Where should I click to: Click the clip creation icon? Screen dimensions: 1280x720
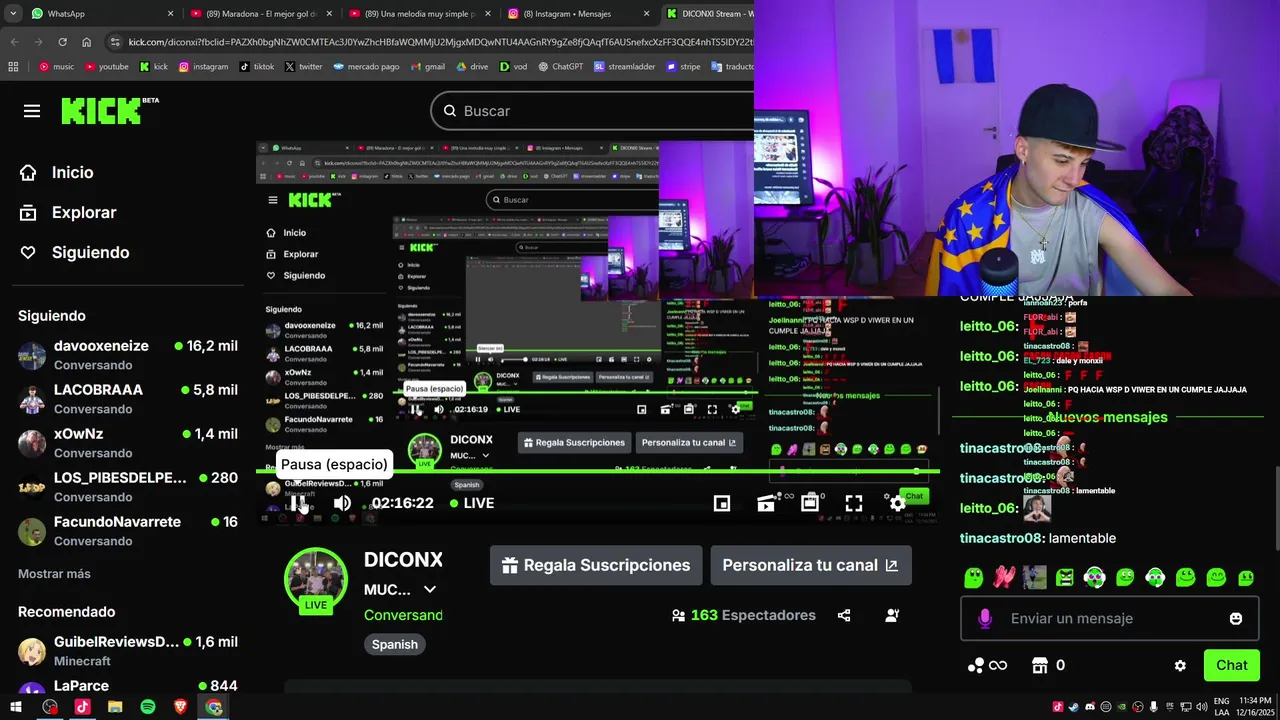(x=766, y=503)
